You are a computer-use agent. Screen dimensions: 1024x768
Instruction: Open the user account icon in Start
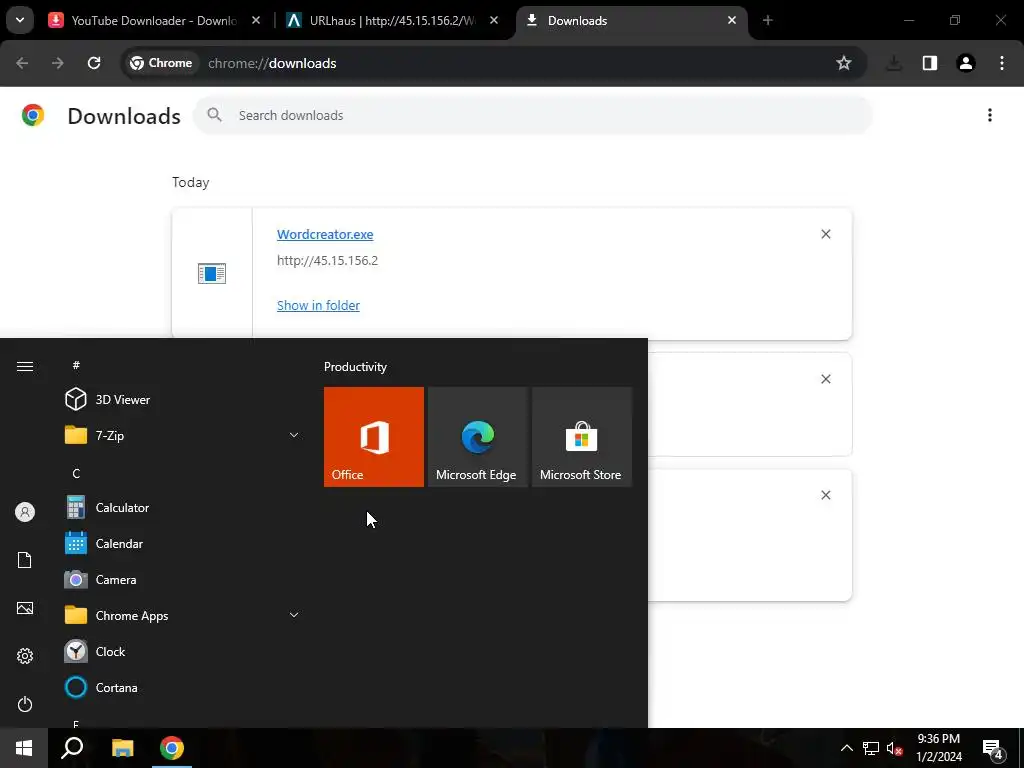pos(25,512)
